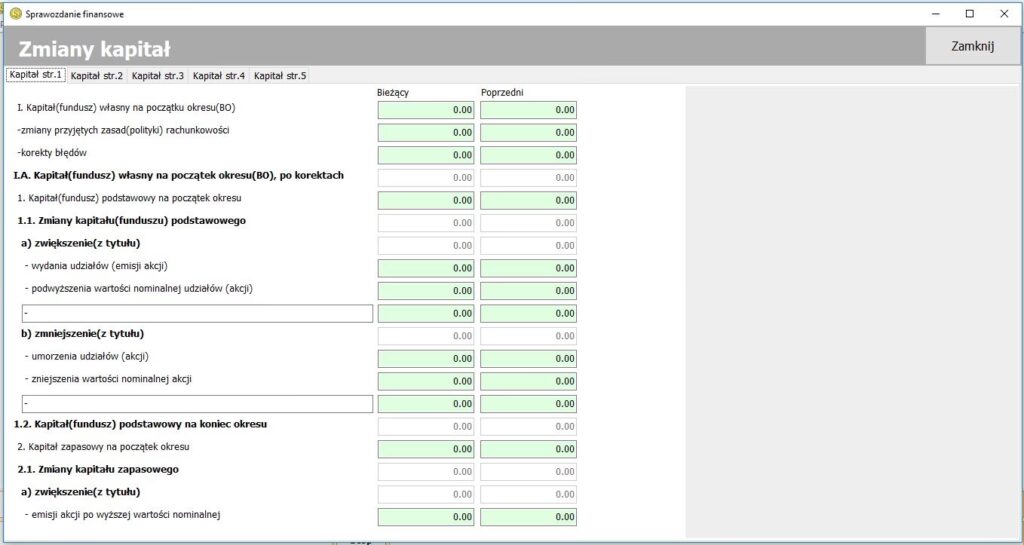Click the custom description field under zwiększenie
Screen dimensions: 1024x545
click(195, 314)
